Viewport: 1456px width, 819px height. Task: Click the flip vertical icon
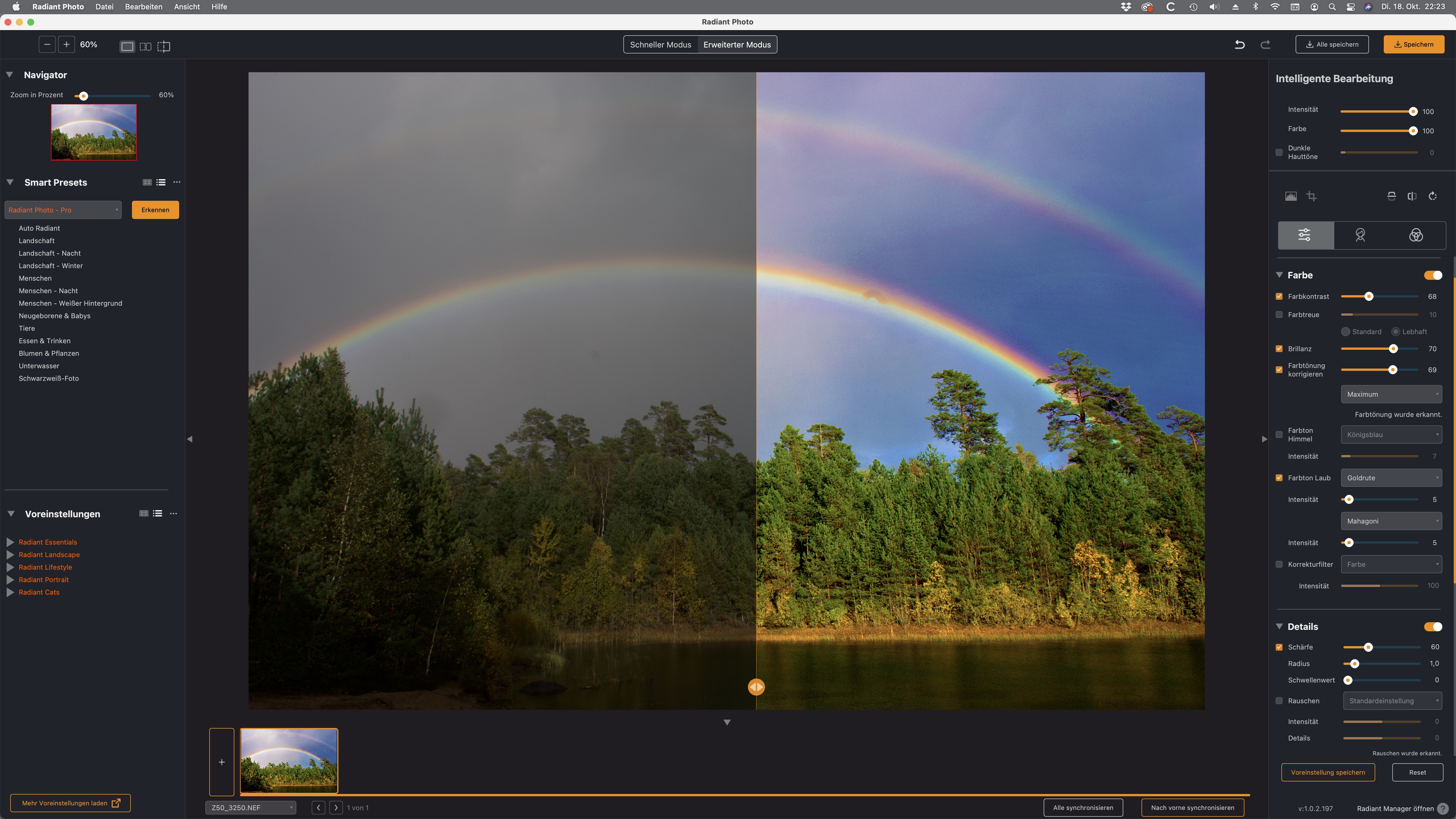click(x=1391, y=196)
